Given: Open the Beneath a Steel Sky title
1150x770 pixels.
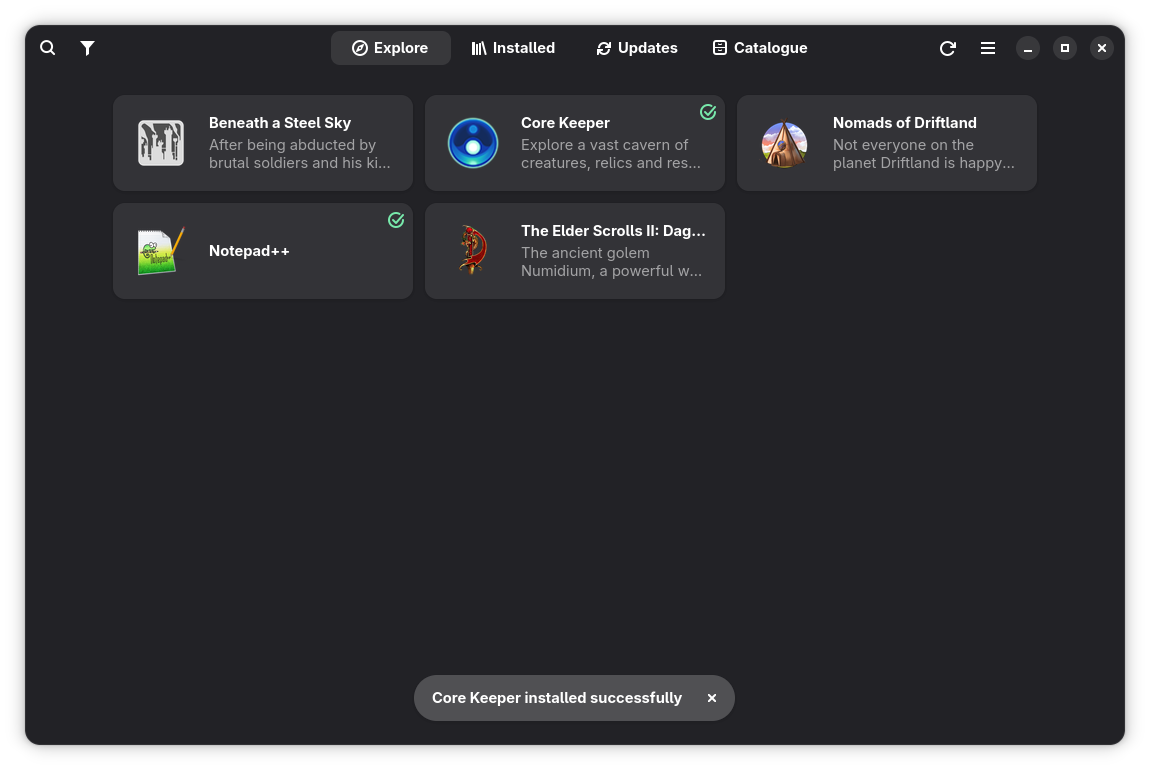Looking at the screenshot, I should tap(279, 122).
